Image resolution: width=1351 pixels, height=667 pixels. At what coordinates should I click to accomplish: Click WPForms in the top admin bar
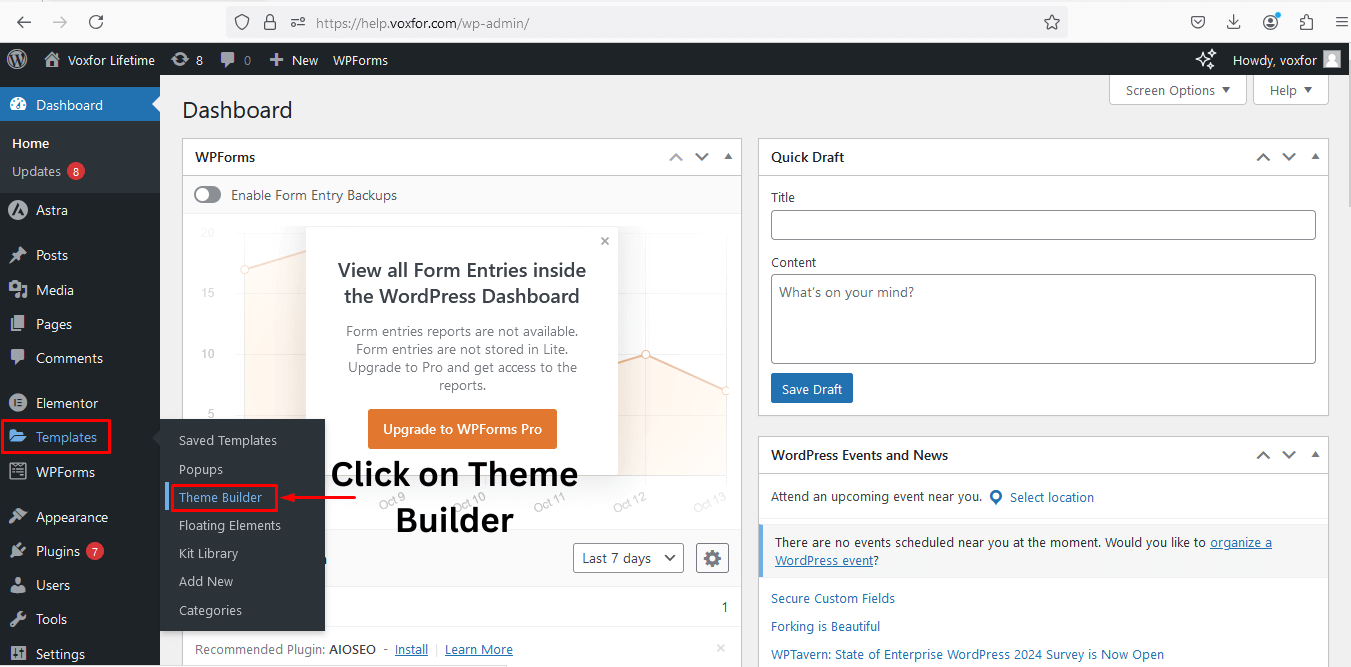tap(359, 60)
